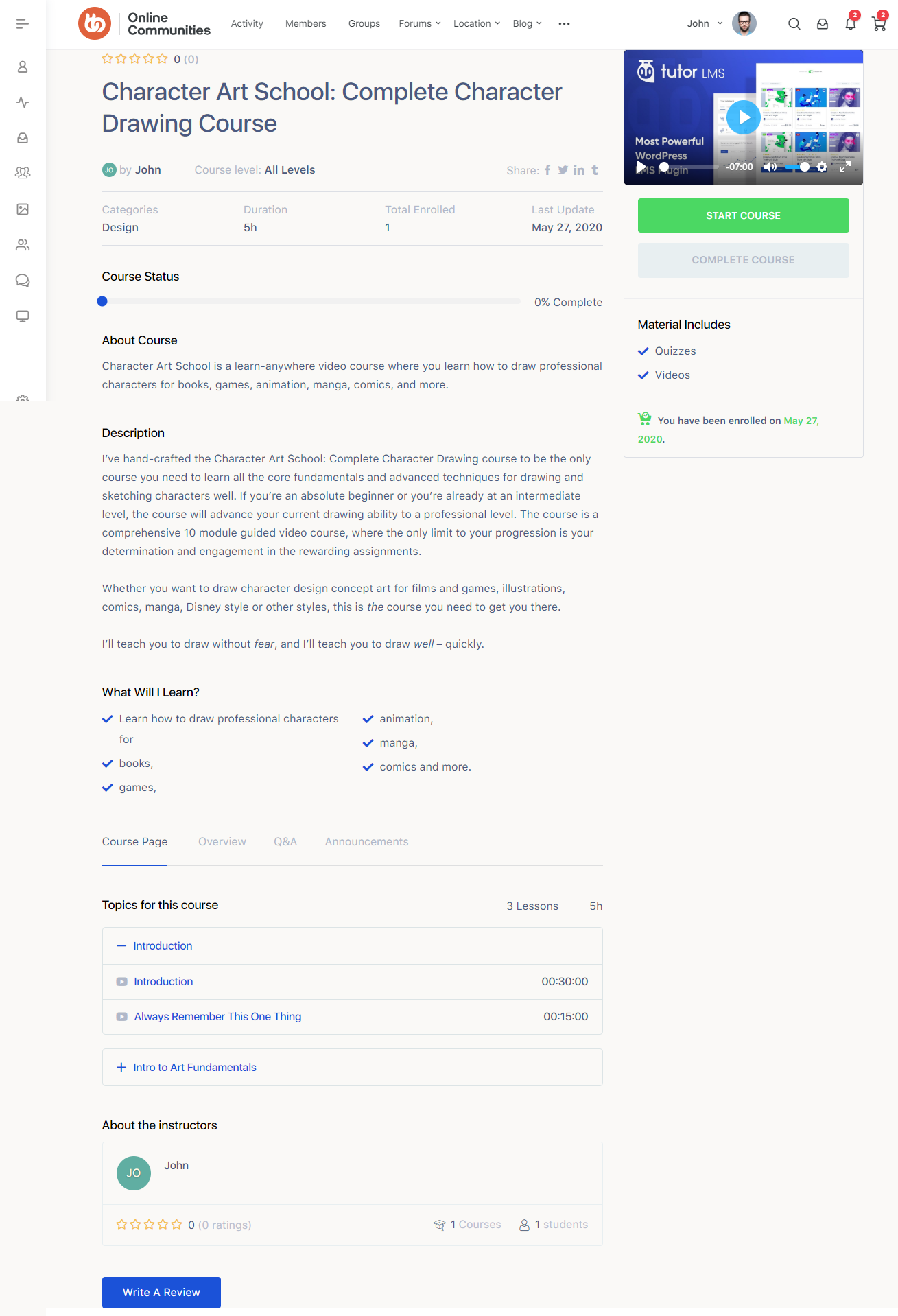Viewport: 898px width, 1316px height.
Task: Open the John user account dropdown
Action: coord(705,24)
